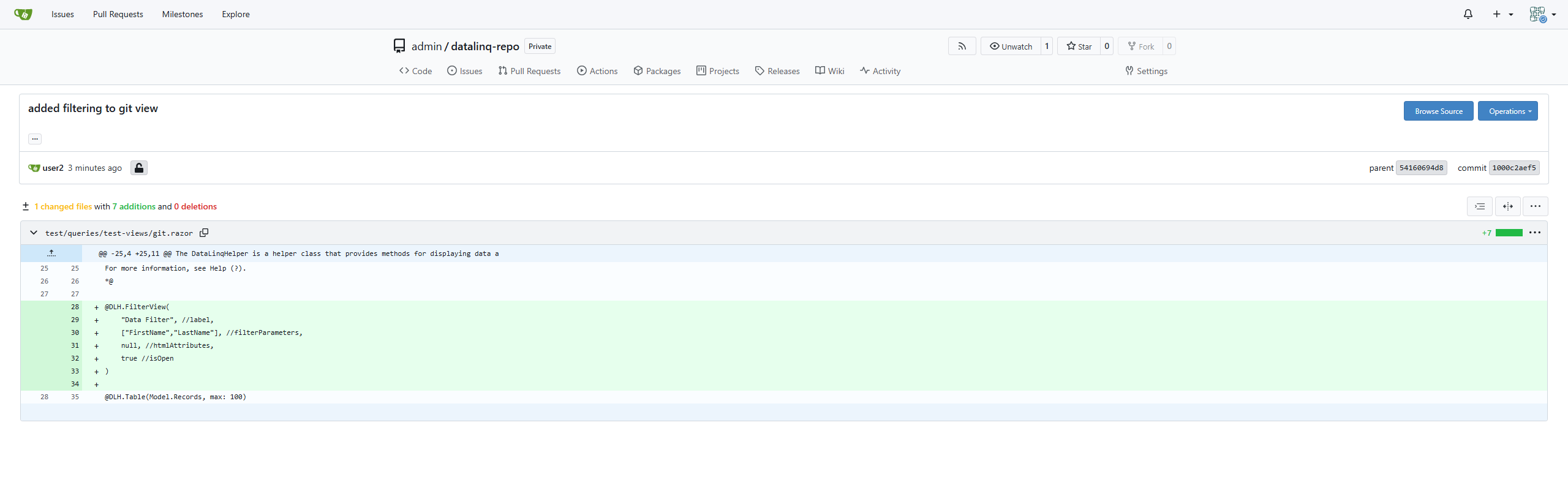The image size is (1568, 488).
Task: Collapse the git.razor file diff chevron
Action: (x=34, y=233)
